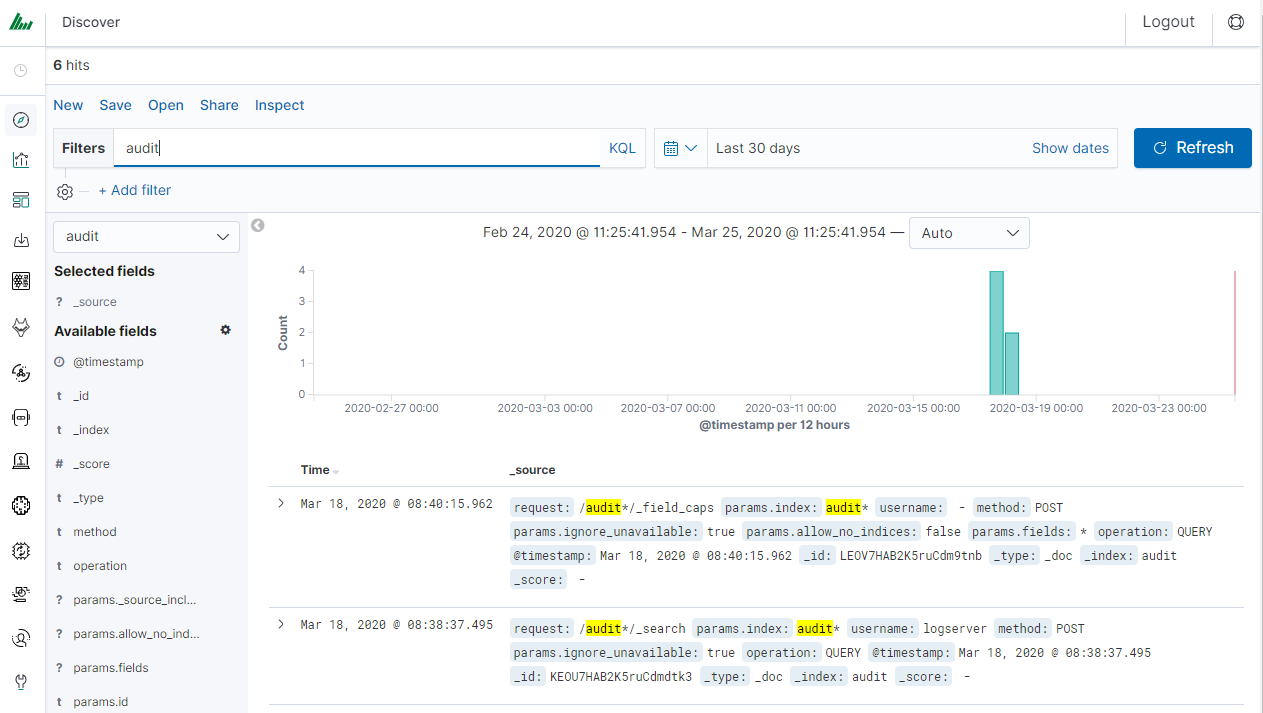This screenshot has width=1263, height=713.
Task: Expand the 08:40:15.962 log row
Action: point(281,503)
